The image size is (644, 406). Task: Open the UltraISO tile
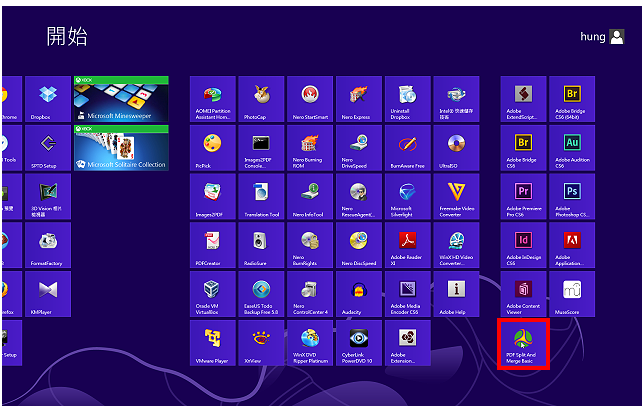click(456, 148)
